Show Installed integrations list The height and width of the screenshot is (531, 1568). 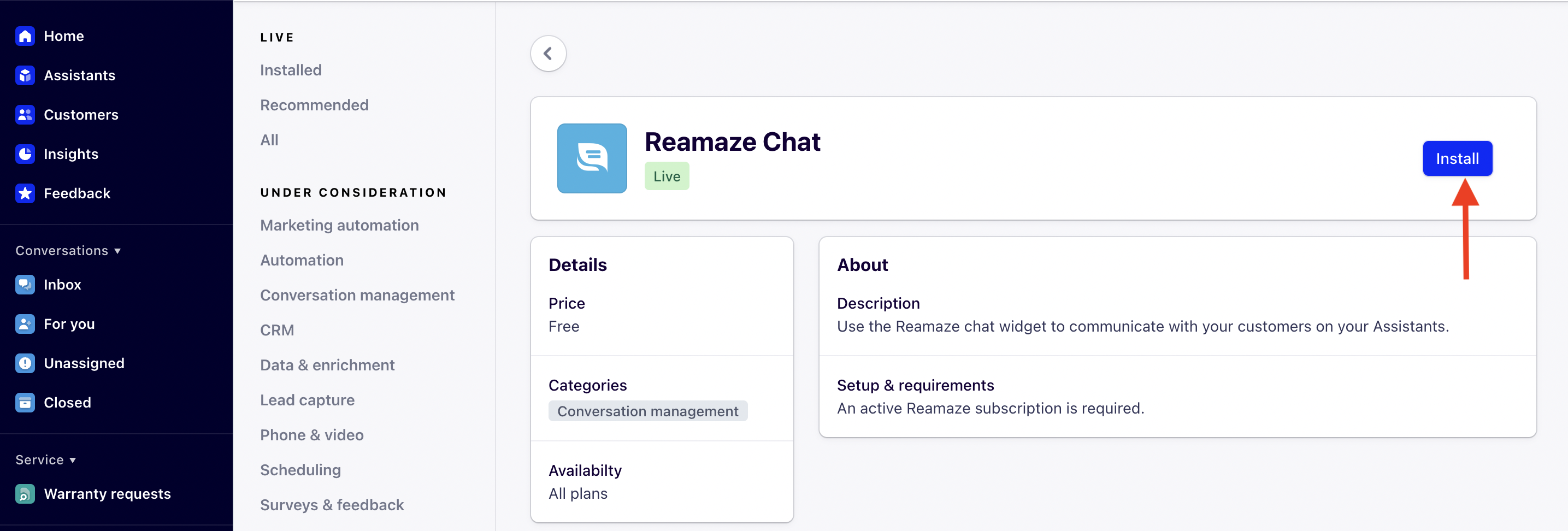click(290, 70)
